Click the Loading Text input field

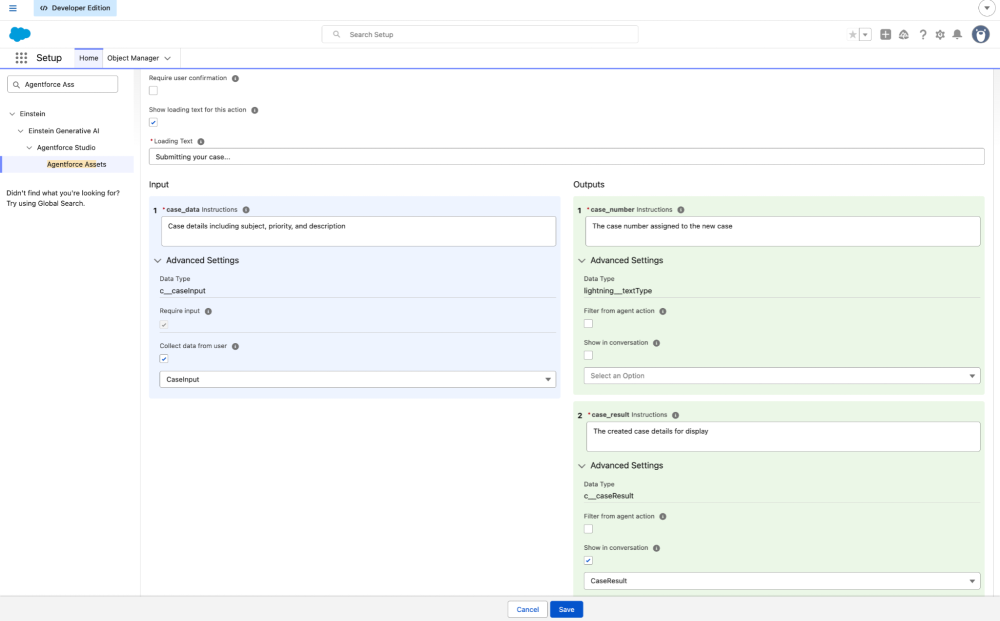pos(566,157)
